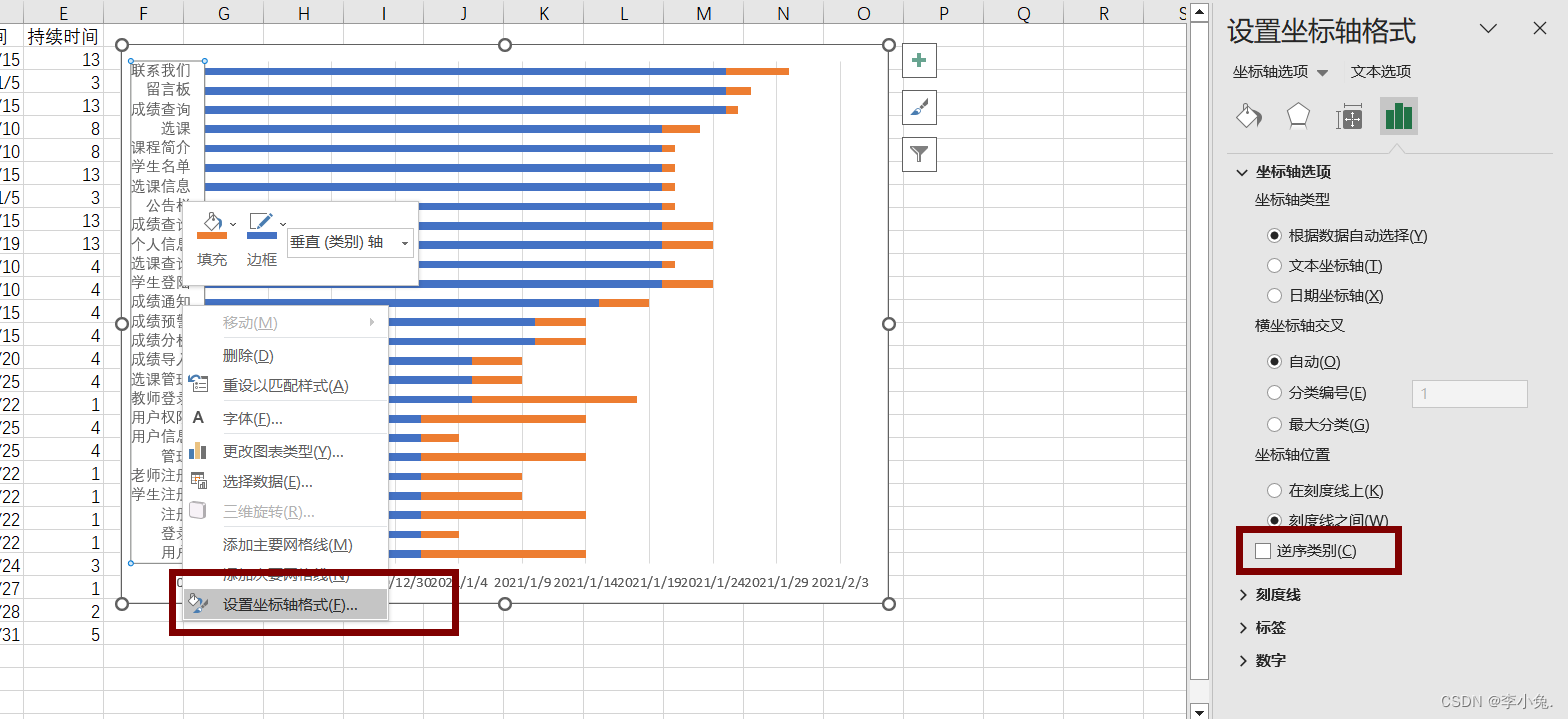The width and height of the screenshot is (1568, 719).
Task: Select 分类编号 radio button
Action: pyautogui.click(x=1274, y=393)
